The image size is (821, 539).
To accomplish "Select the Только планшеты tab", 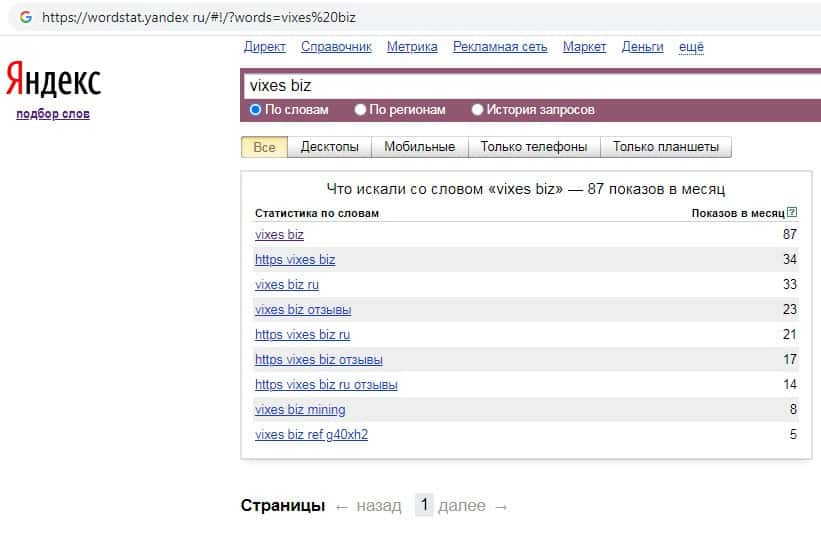I will tap(665, 147).
